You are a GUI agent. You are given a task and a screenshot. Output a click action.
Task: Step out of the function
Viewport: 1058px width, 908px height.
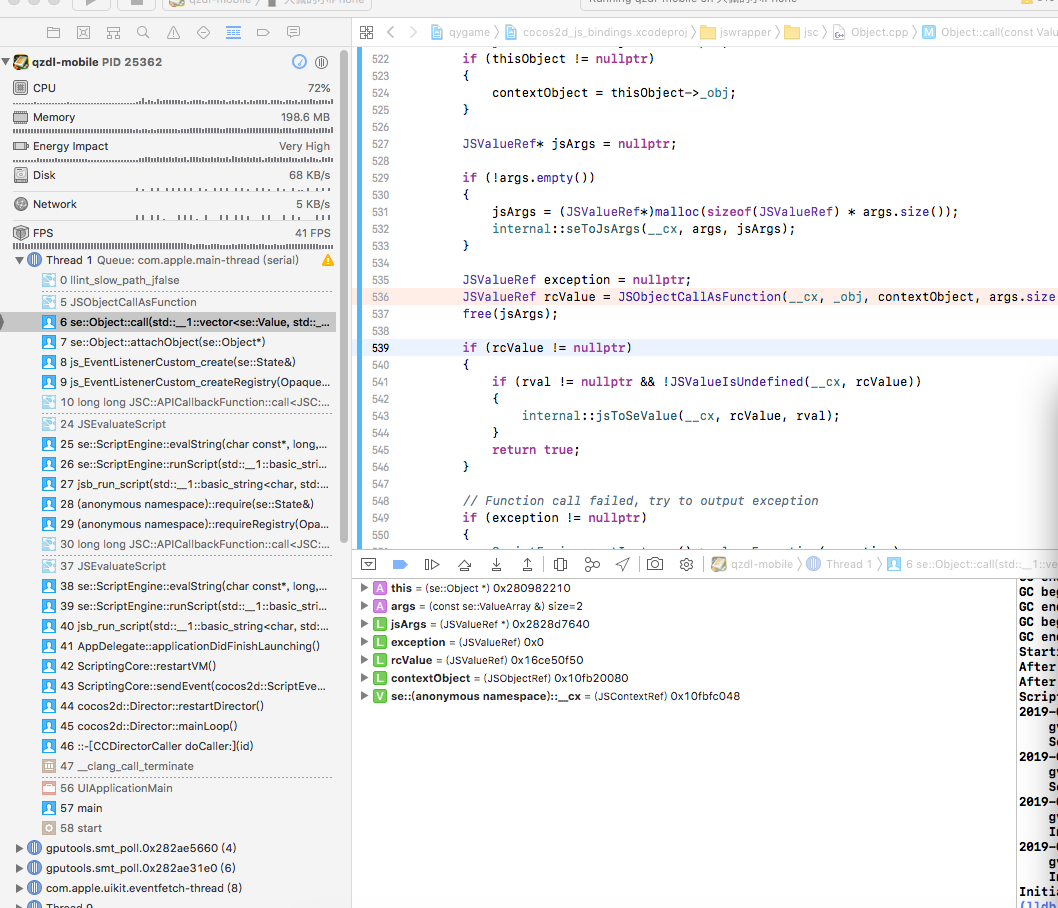(x=528, y=564)
